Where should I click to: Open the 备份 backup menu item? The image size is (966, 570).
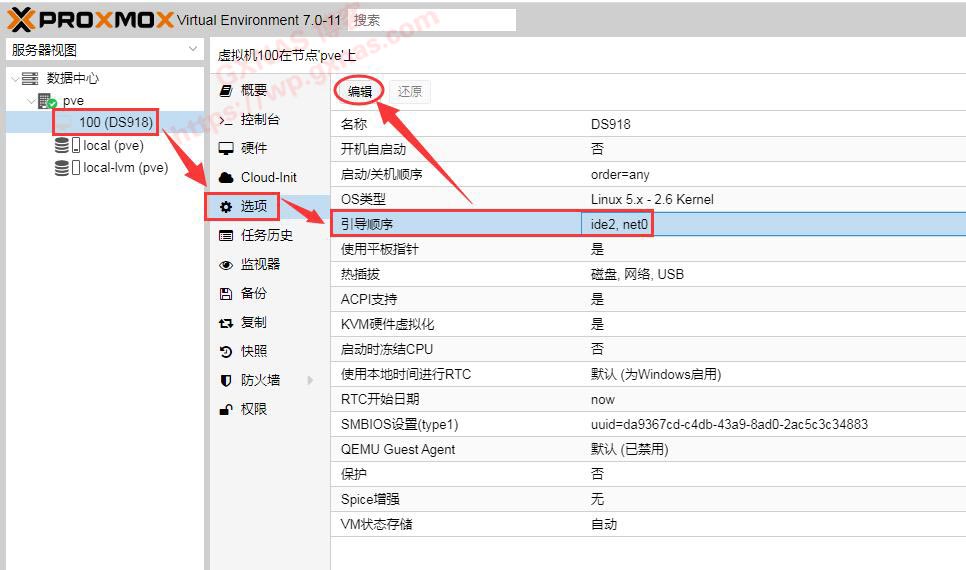click(254, 293)
